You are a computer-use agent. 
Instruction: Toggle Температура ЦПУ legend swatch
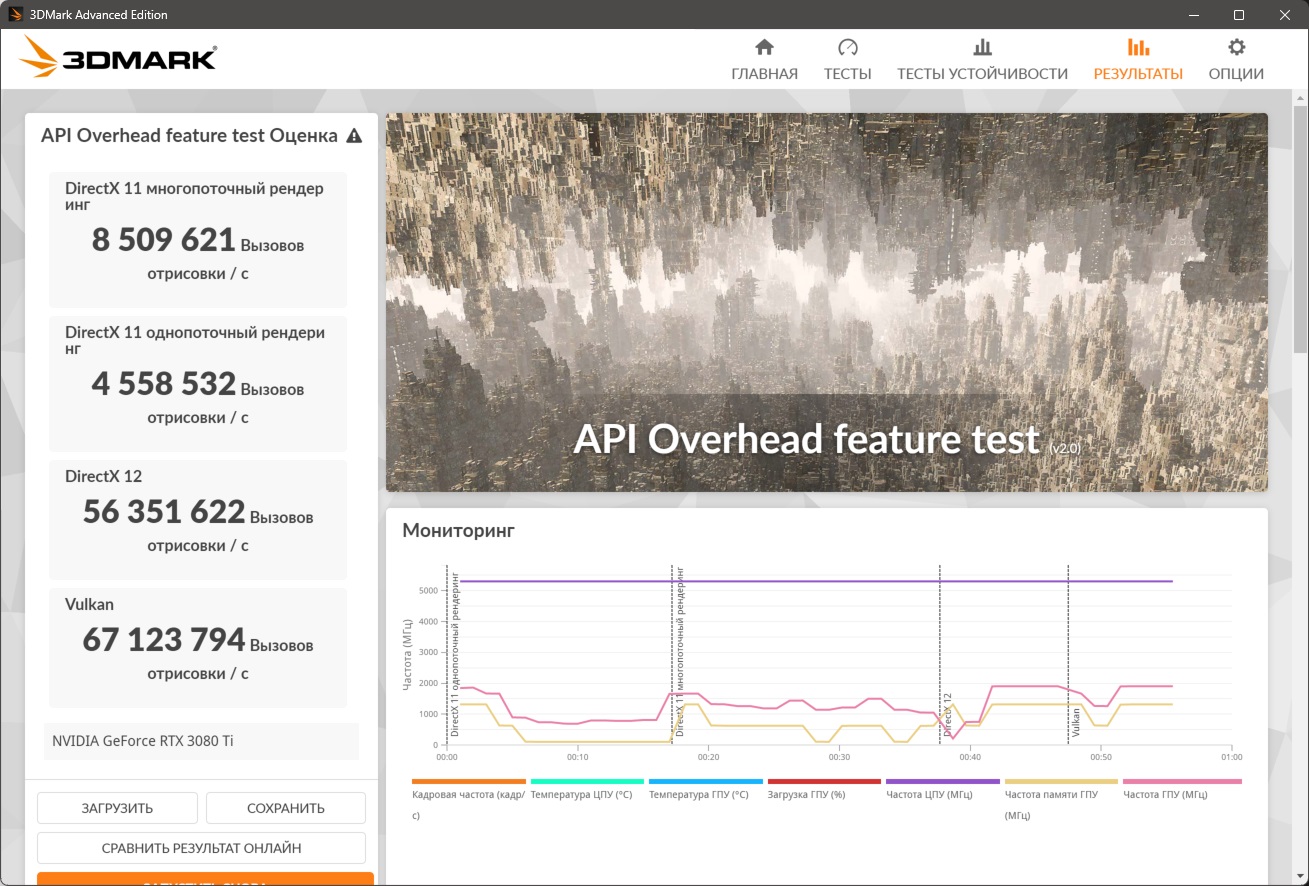587,781
